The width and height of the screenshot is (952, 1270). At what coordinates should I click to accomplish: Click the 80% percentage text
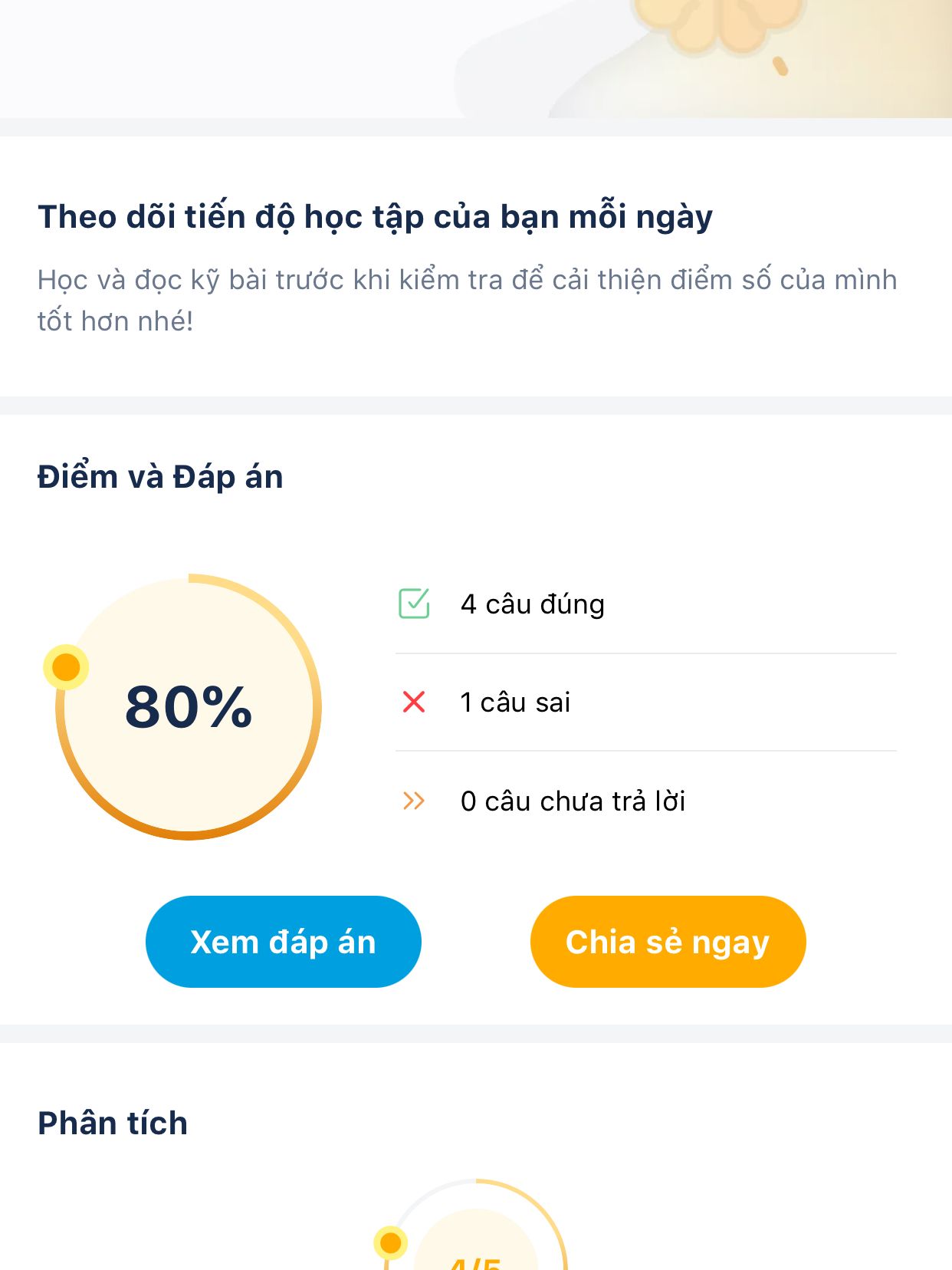point(189,706)
